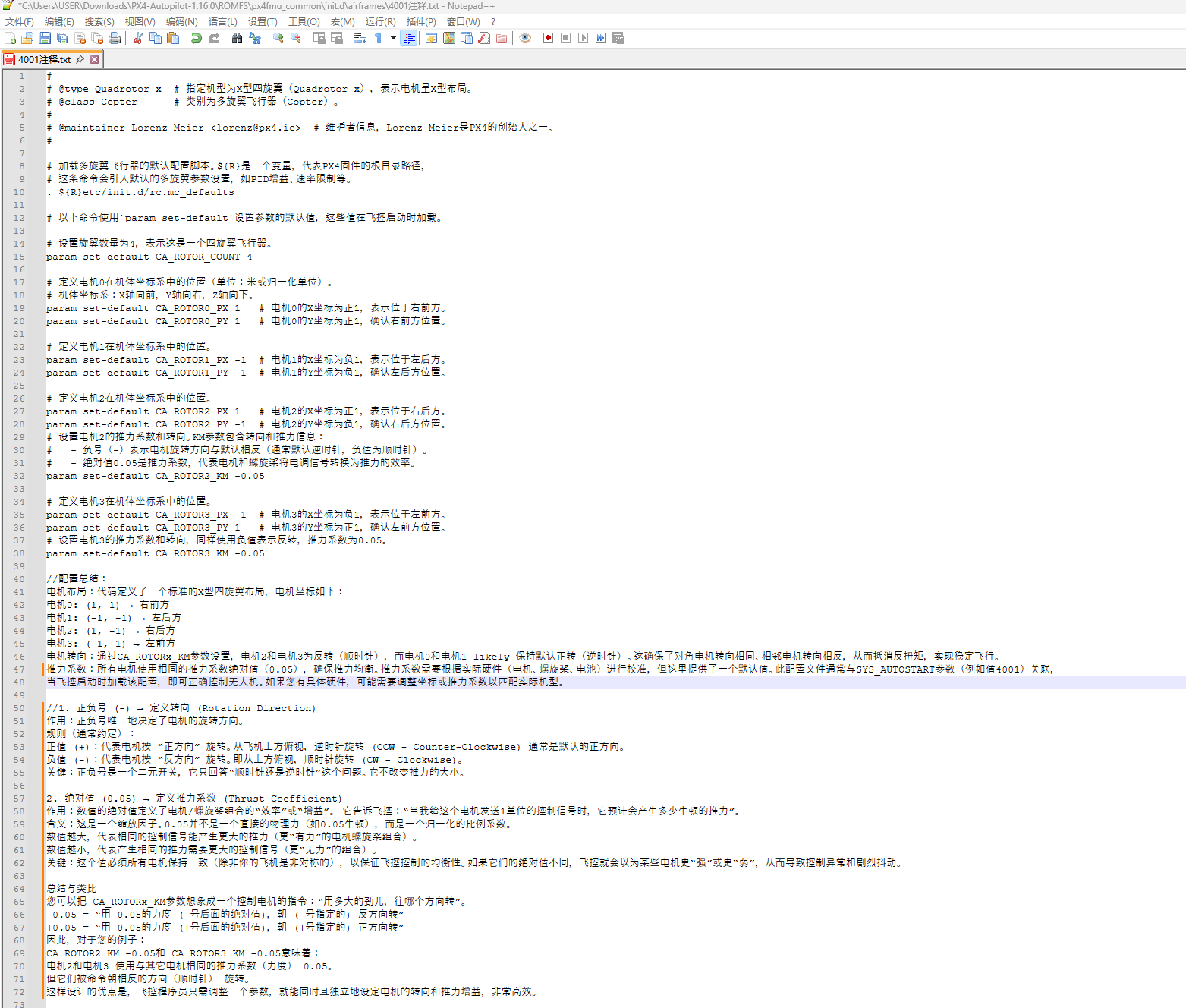The width and height of the screenshot is (1186, 1008).
Task: Open the 编码(N) encoding menu
Action: pyautogui.click(x=181, y=22)
